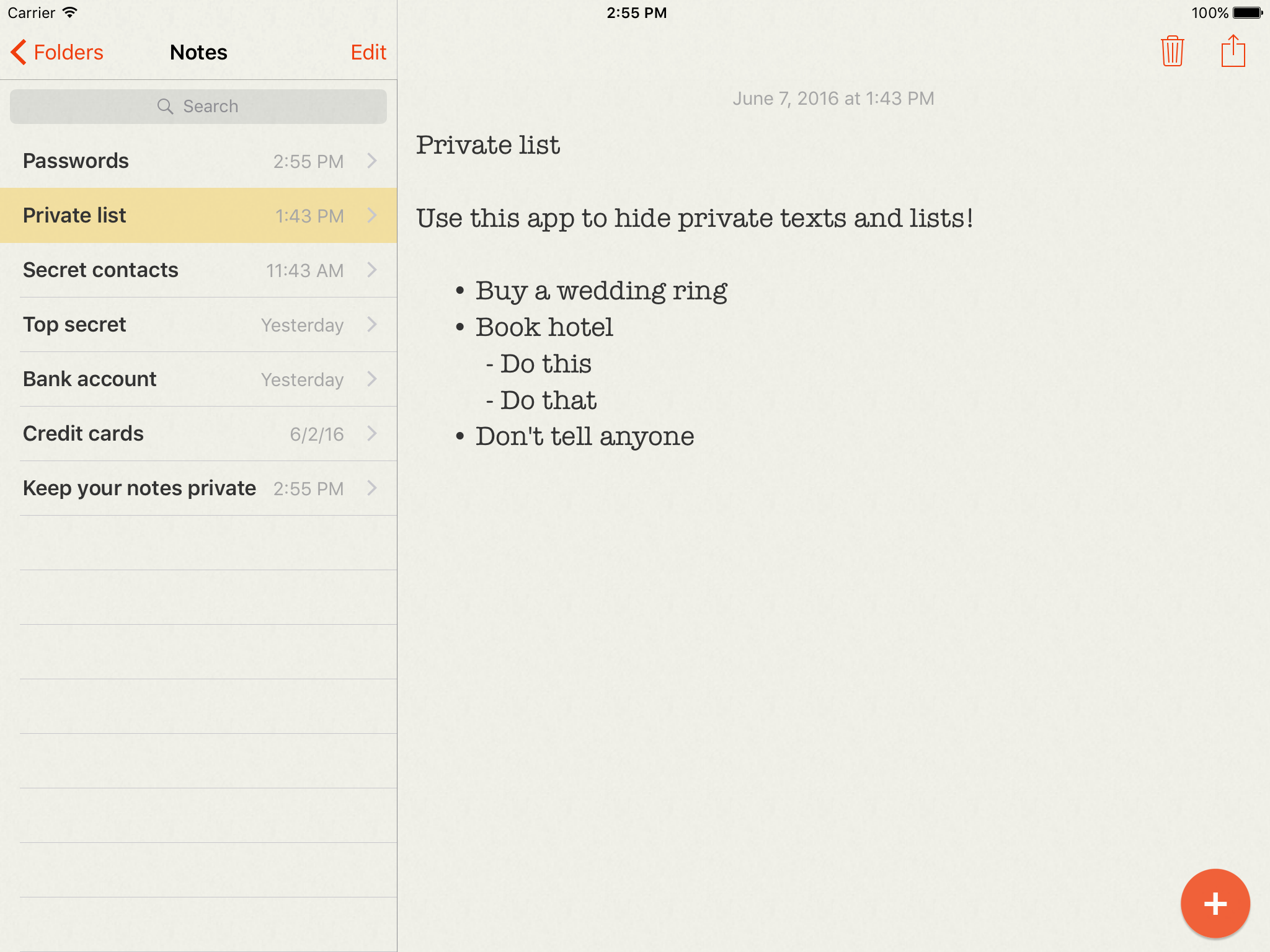The image size is (1270, 952).
Task: Open the share sheet icon
Action: pyautogui.click(x=1233, y=51)
